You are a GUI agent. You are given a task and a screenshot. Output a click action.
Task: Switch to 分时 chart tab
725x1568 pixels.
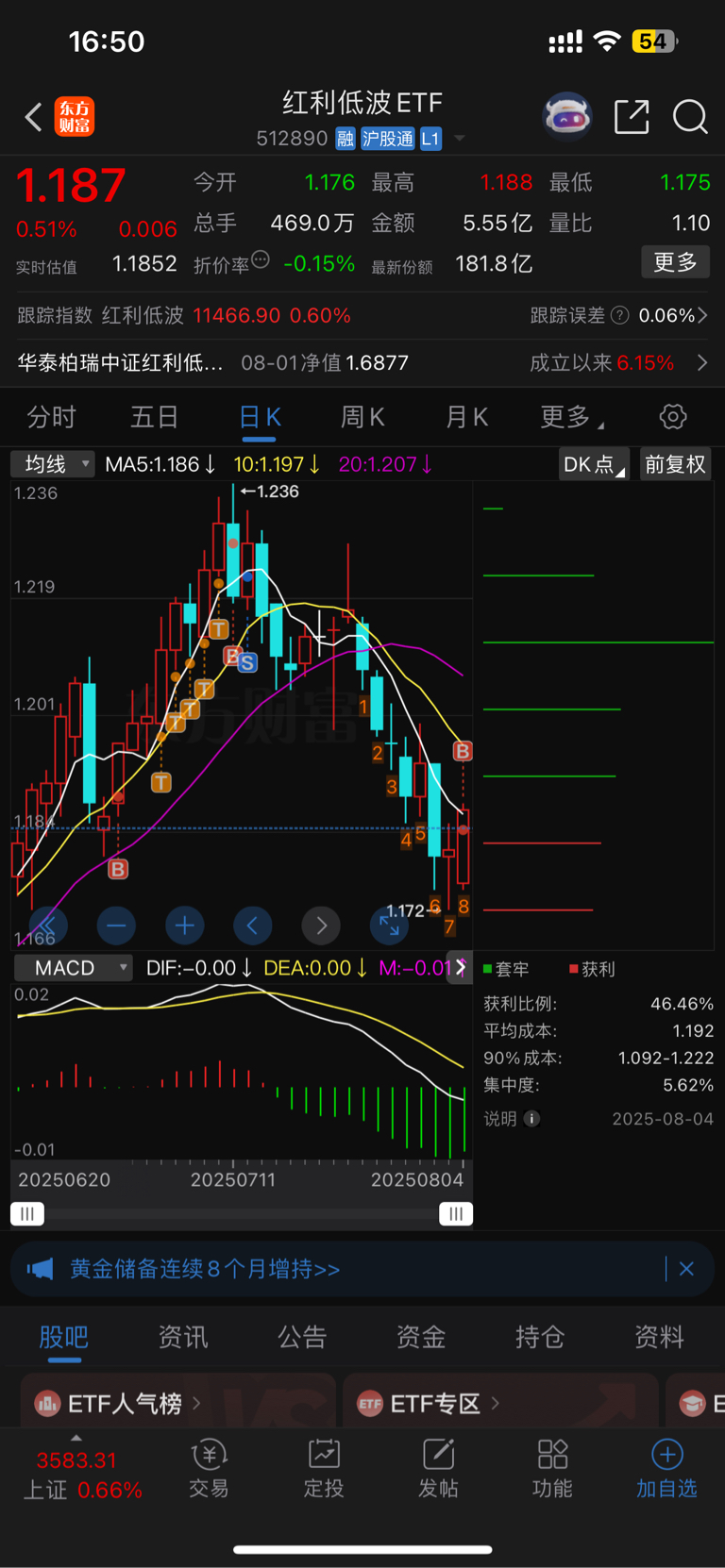tap(51, 416)
